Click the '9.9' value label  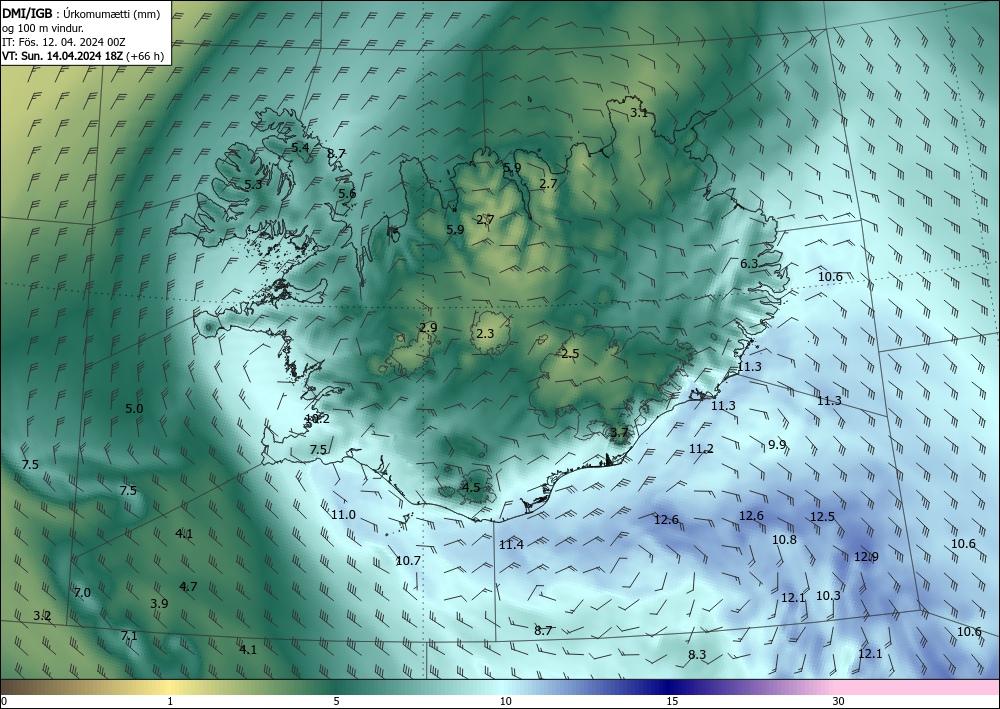(x=777, y=444)
